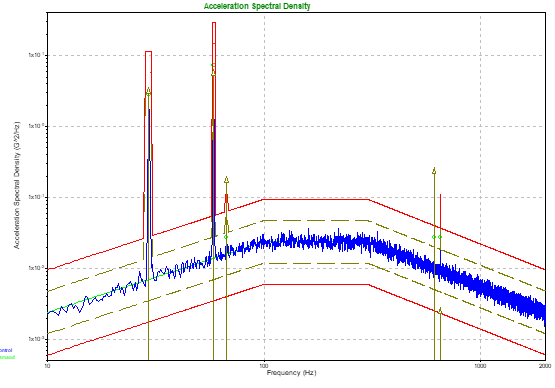Image resolution: width=555 pixels, height=388 pixels.
Task: Select the blue 'Control' legend entry
Action: (6, 350)
